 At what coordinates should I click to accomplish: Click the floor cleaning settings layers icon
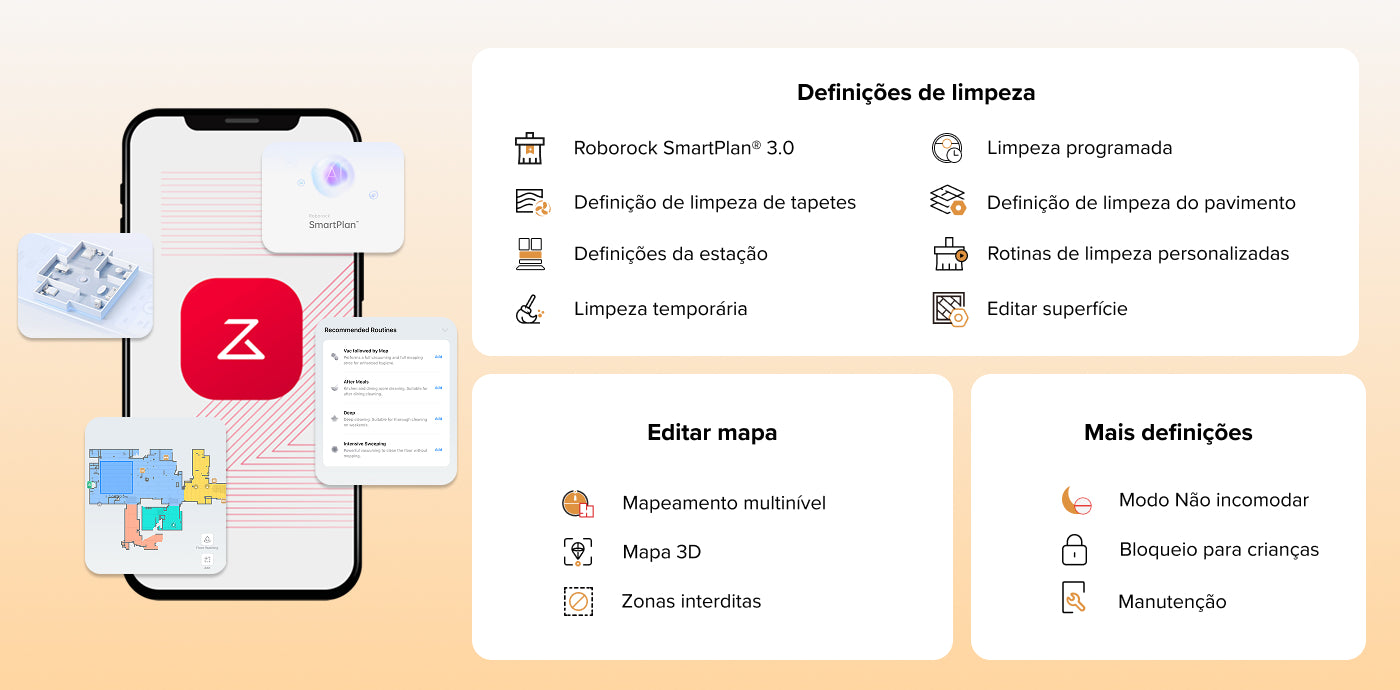(x=947, y=201)
